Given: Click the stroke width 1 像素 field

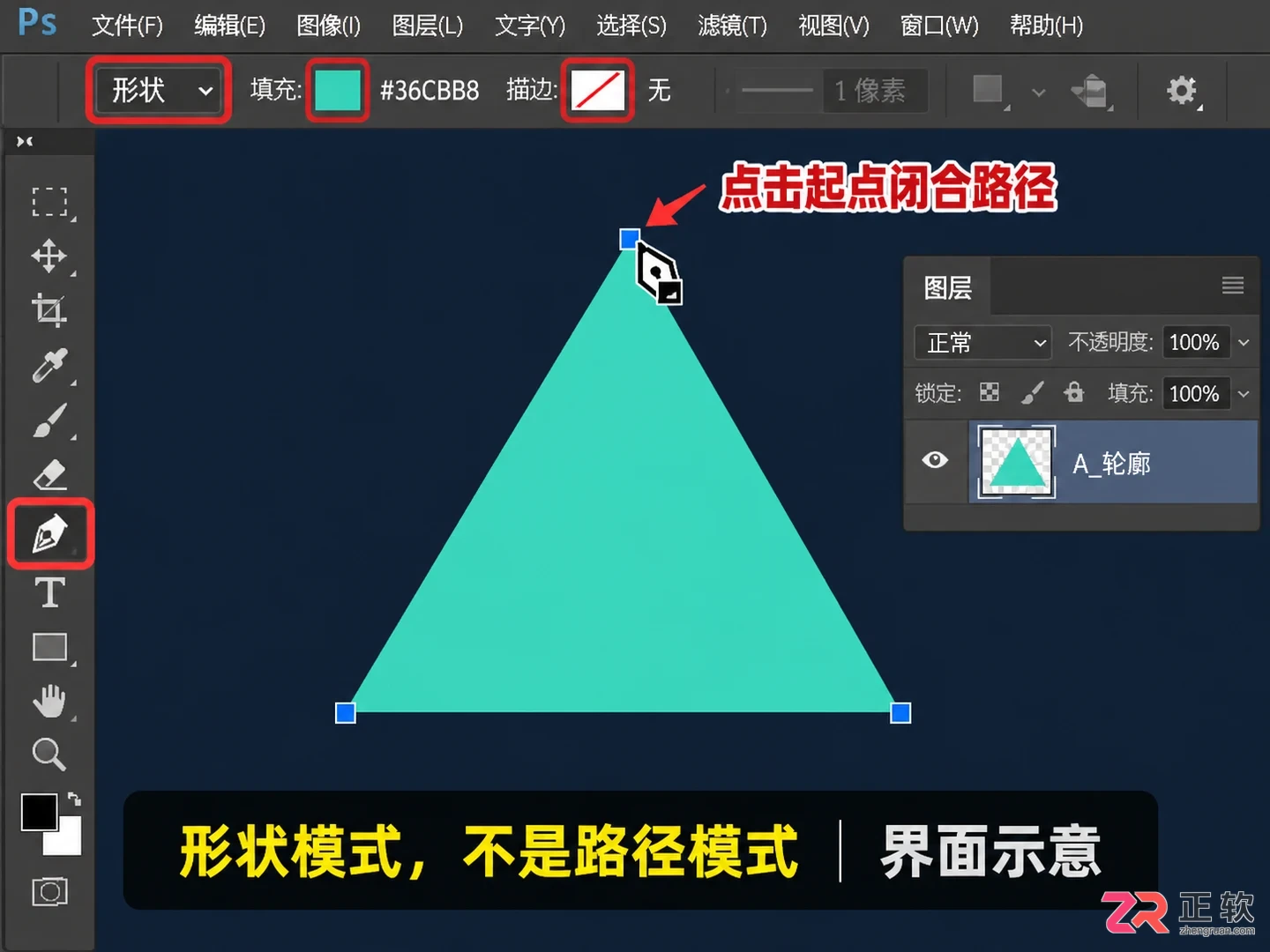Looking at the screenshot, I should coord(875,90).
